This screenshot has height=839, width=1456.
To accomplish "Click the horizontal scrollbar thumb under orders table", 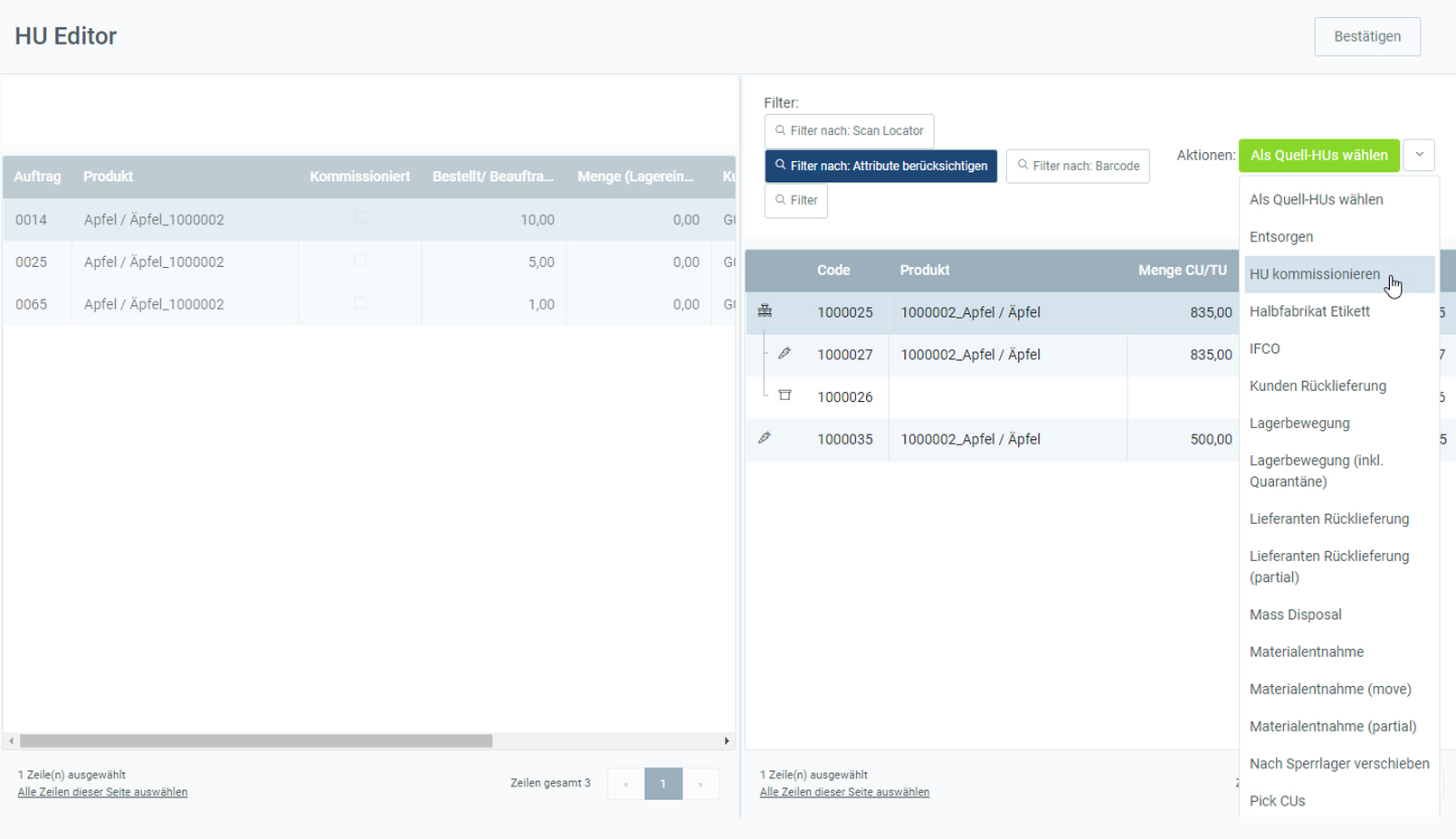I will (256, 741).
